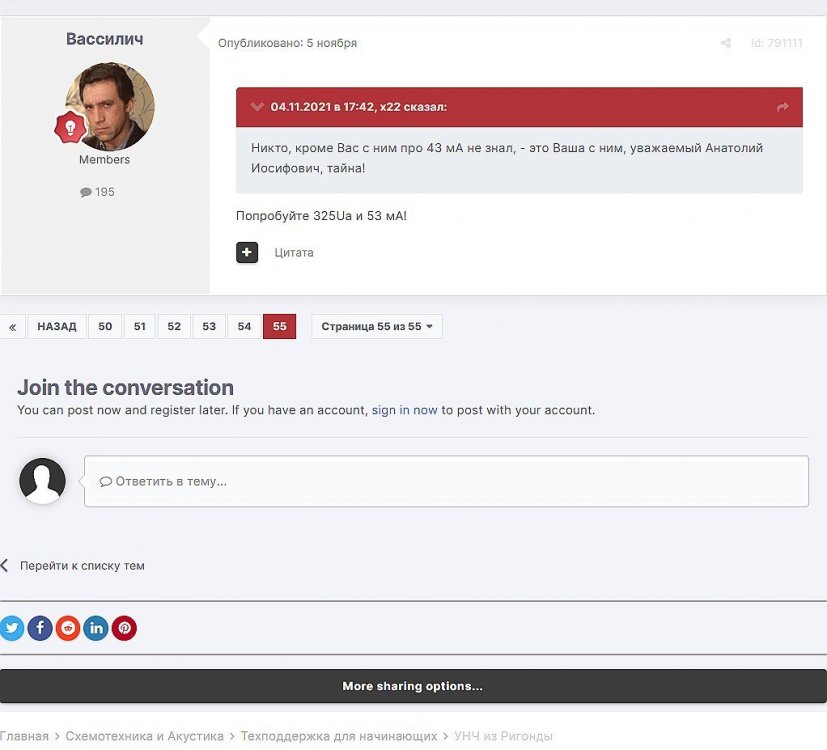
Task: Collapse the quote from x22
Action: [257, 107]
